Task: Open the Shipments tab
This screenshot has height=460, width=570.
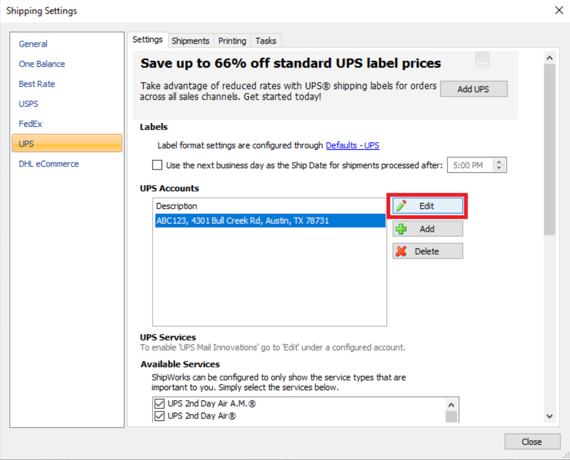Action: point(190,41)
